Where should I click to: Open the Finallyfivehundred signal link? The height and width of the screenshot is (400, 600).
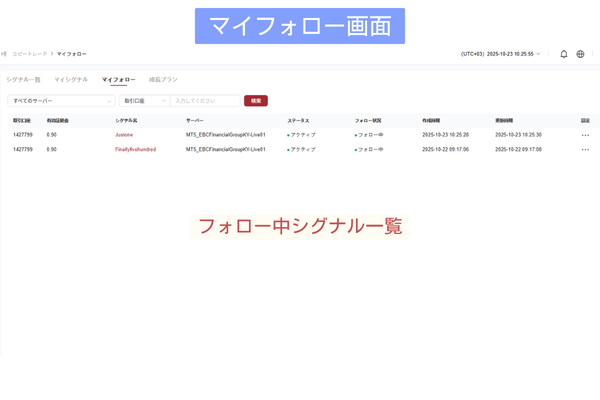click(x=136, y=149)
